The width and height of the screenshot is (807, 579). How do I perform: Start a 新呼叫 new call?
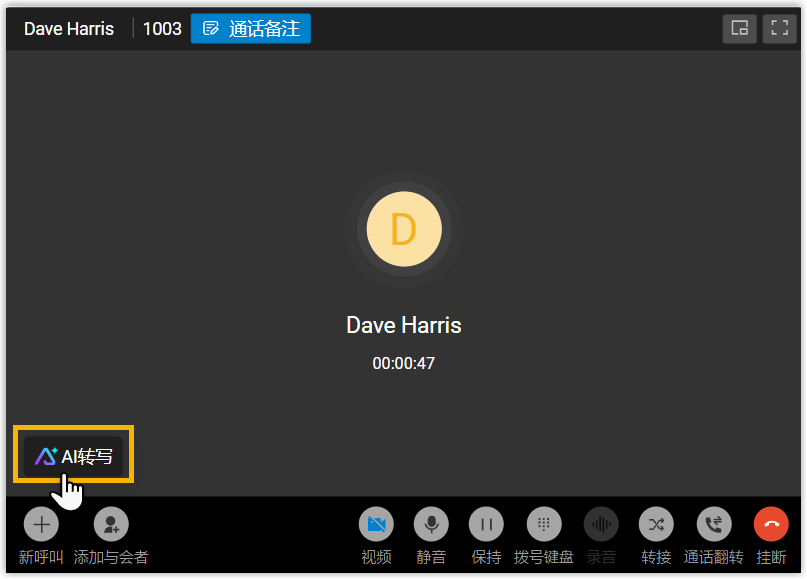(x=41, y=524)
